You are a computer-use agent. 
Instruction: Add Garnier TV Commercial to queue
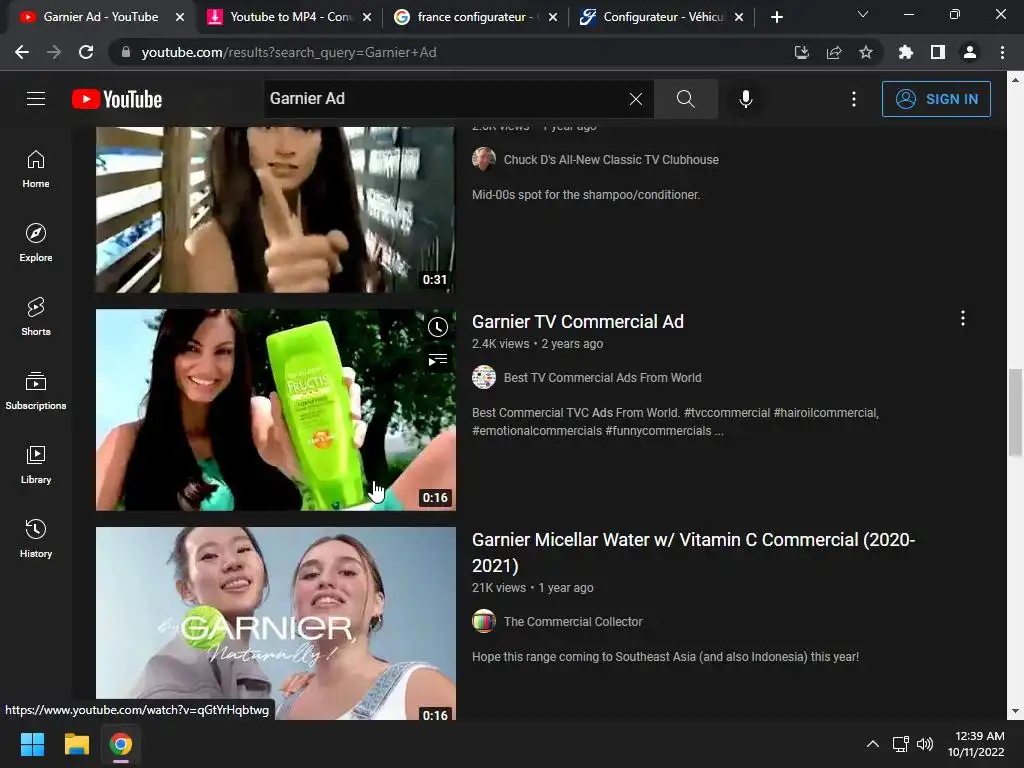click(x=438, y=359)
